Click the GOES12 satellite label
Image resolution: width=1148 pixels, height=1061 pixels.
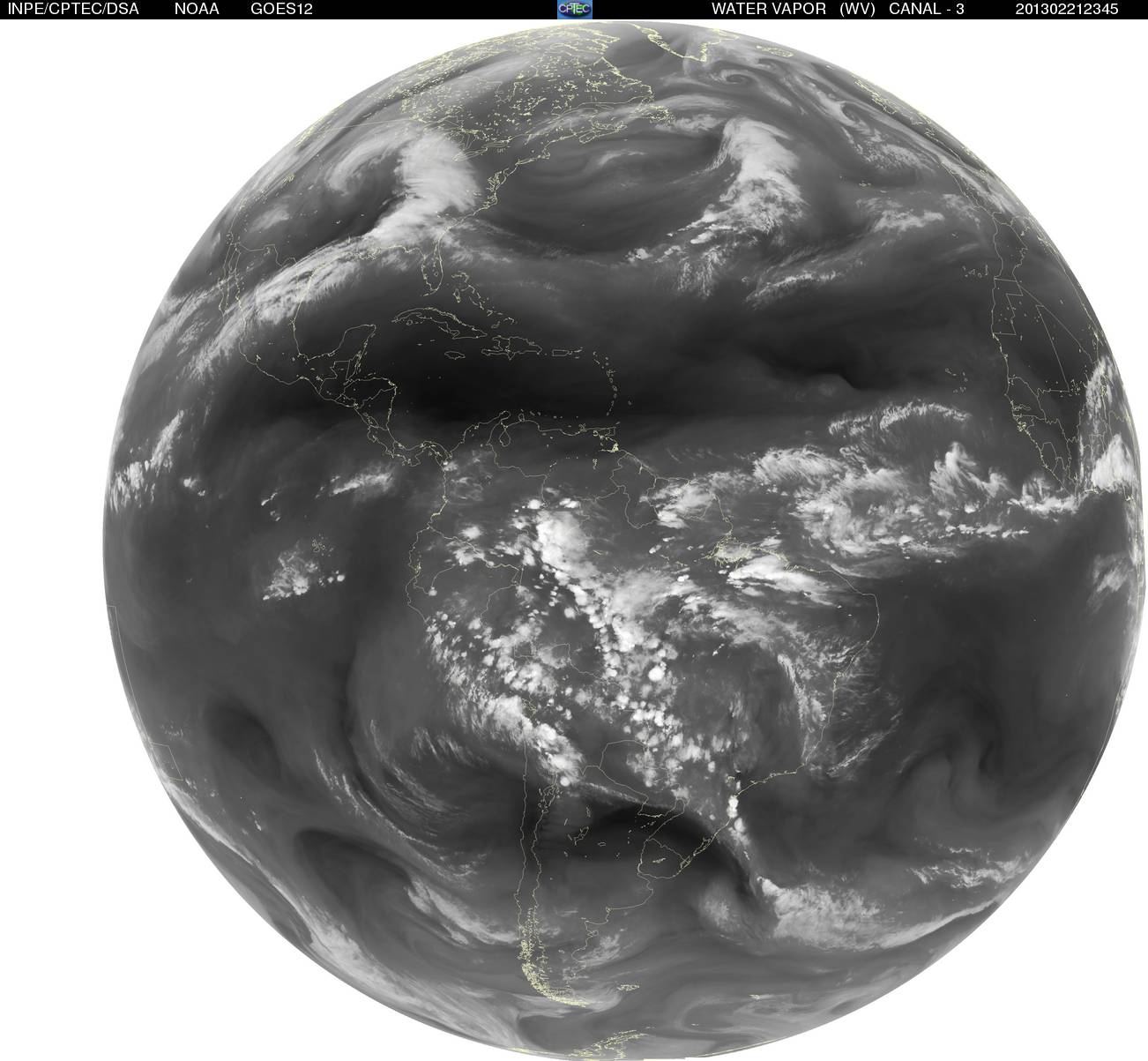pyautogui.click(x=280, y=9)
